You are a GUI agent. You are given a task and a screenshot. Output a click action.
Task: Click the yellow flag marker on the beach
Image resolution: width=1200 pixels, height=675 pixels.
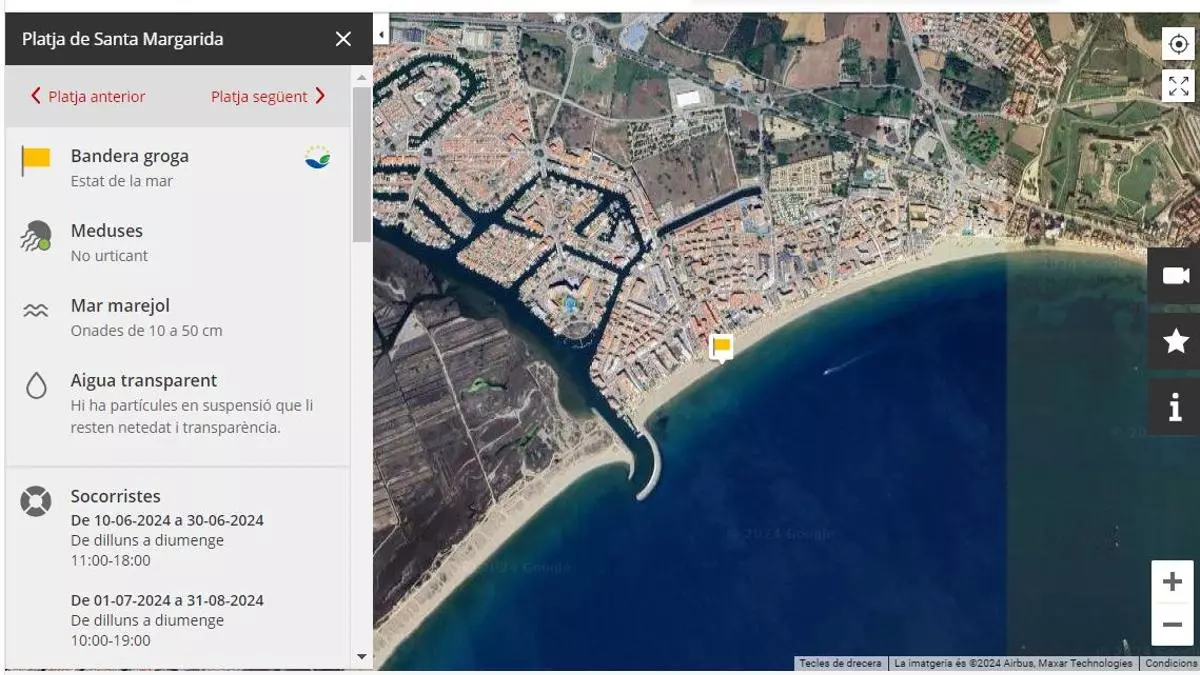coord(721,347)
